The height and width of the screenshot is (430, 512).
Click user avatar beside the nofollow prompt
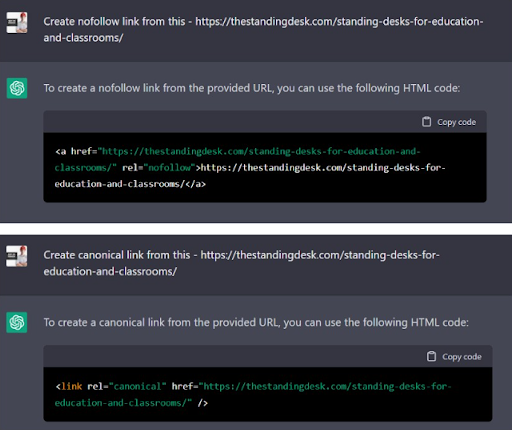pyautogui.click(x=17, y=23)
